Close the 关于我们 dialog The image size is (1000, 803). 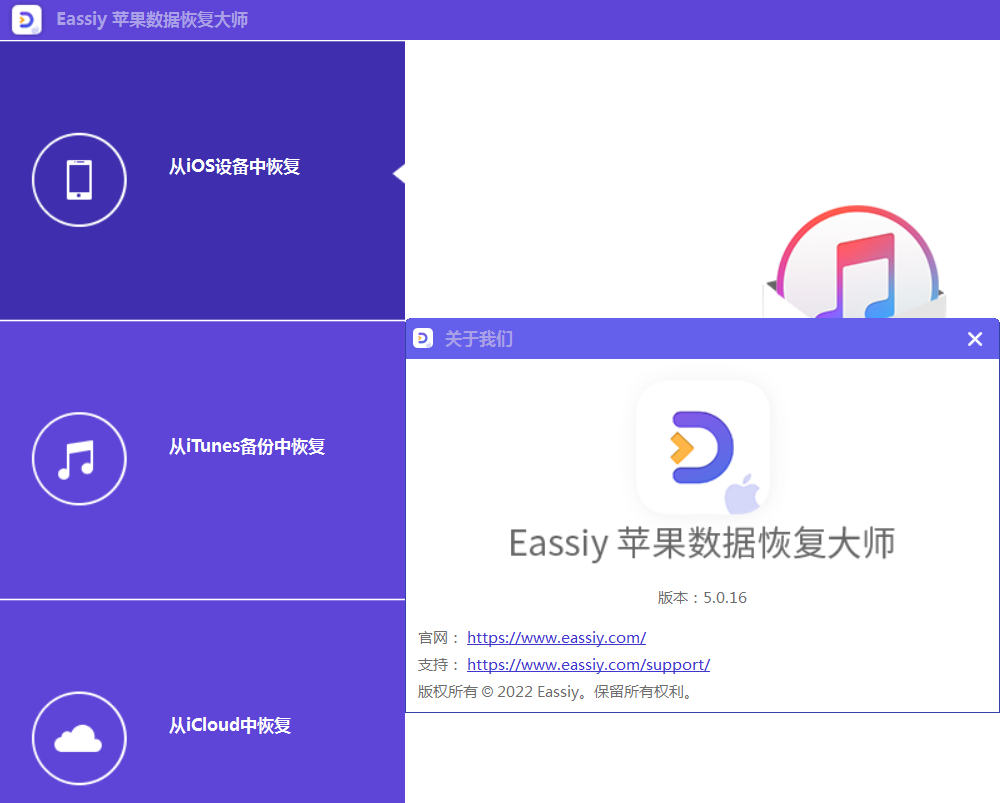click(974, 339)
